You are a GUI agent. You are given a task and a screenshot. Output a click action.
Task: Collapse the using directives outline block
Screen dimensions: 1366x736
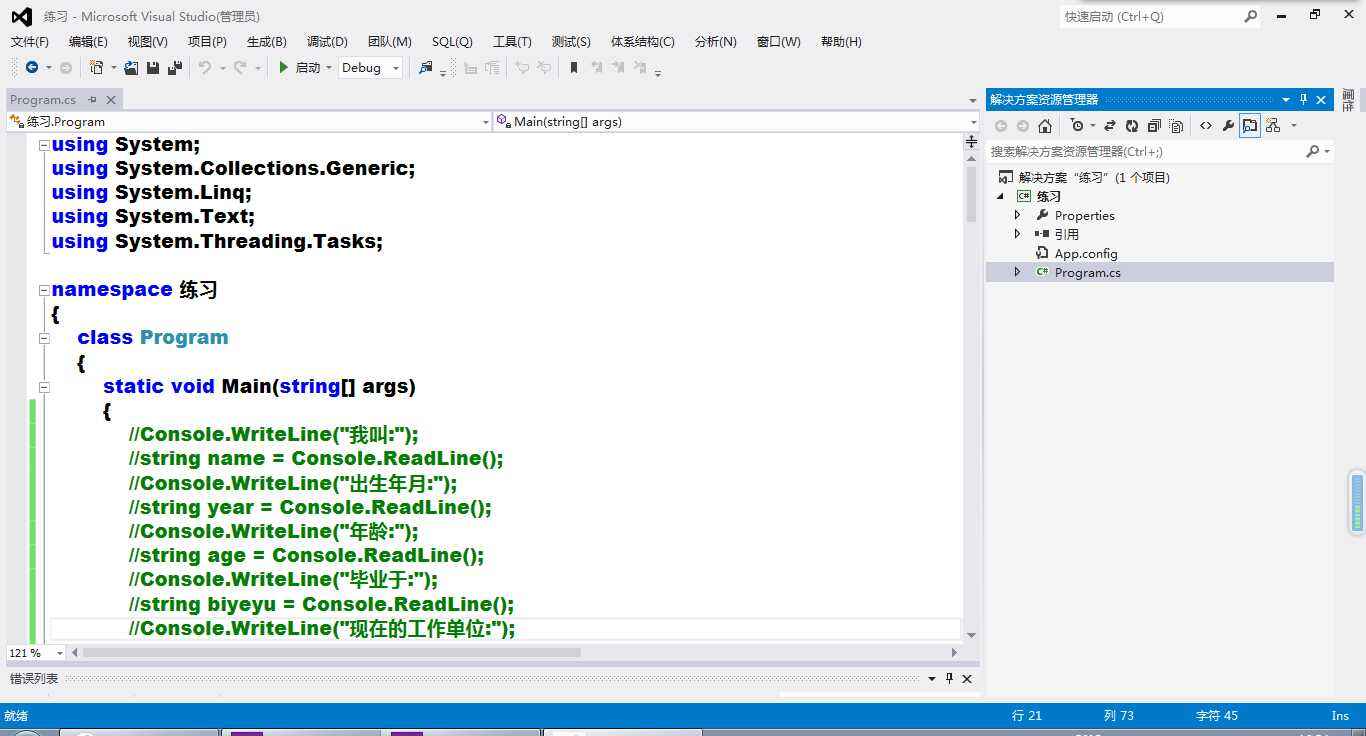(x=44, y=145)
